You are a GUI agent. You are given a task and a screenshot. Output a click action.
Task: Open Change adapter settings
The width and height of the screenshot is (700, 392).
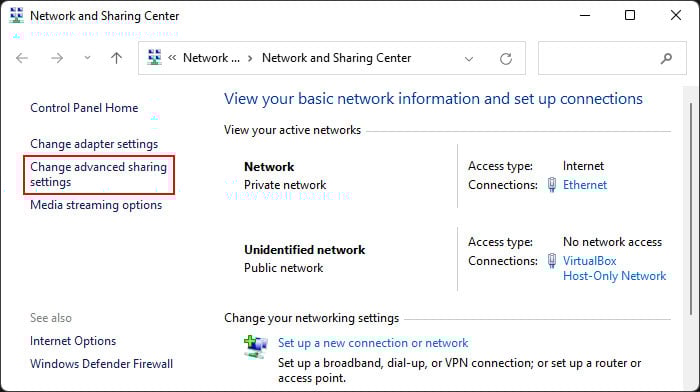click(x=94, y=144)
